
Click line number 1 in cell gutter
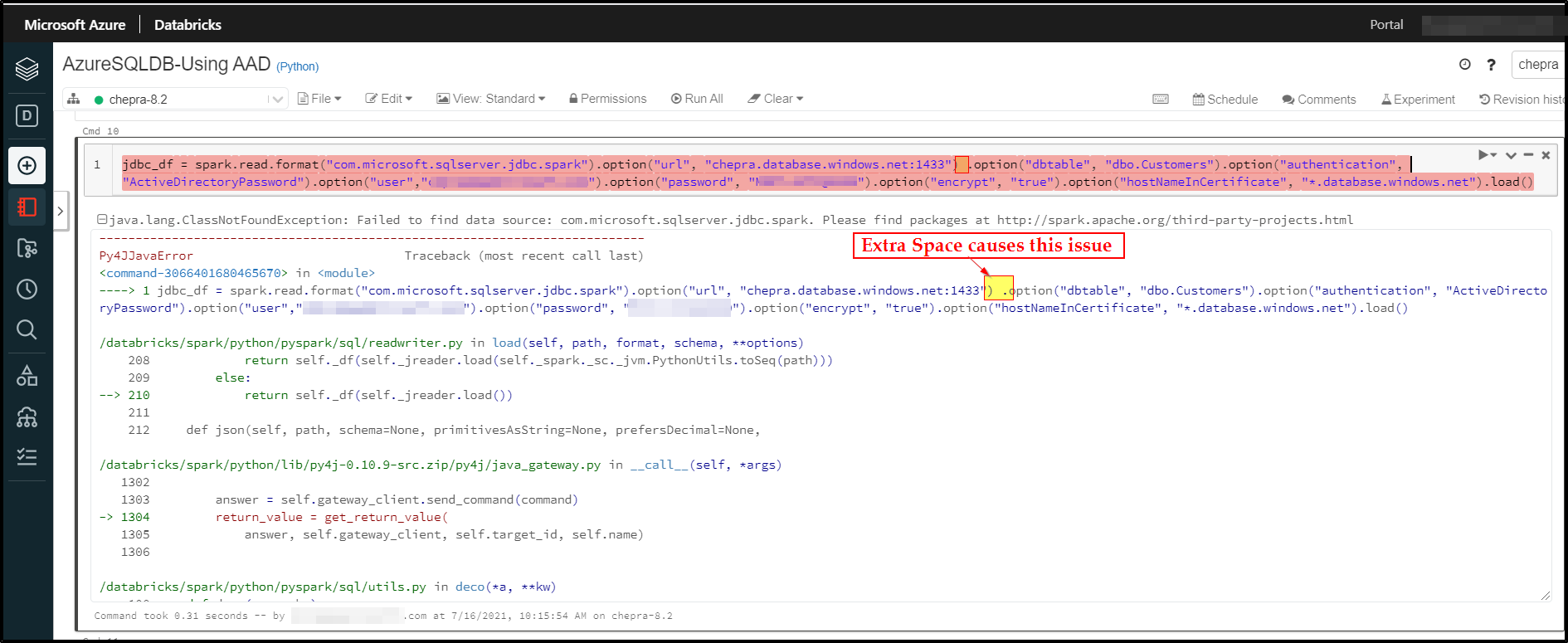click(97, 164)
